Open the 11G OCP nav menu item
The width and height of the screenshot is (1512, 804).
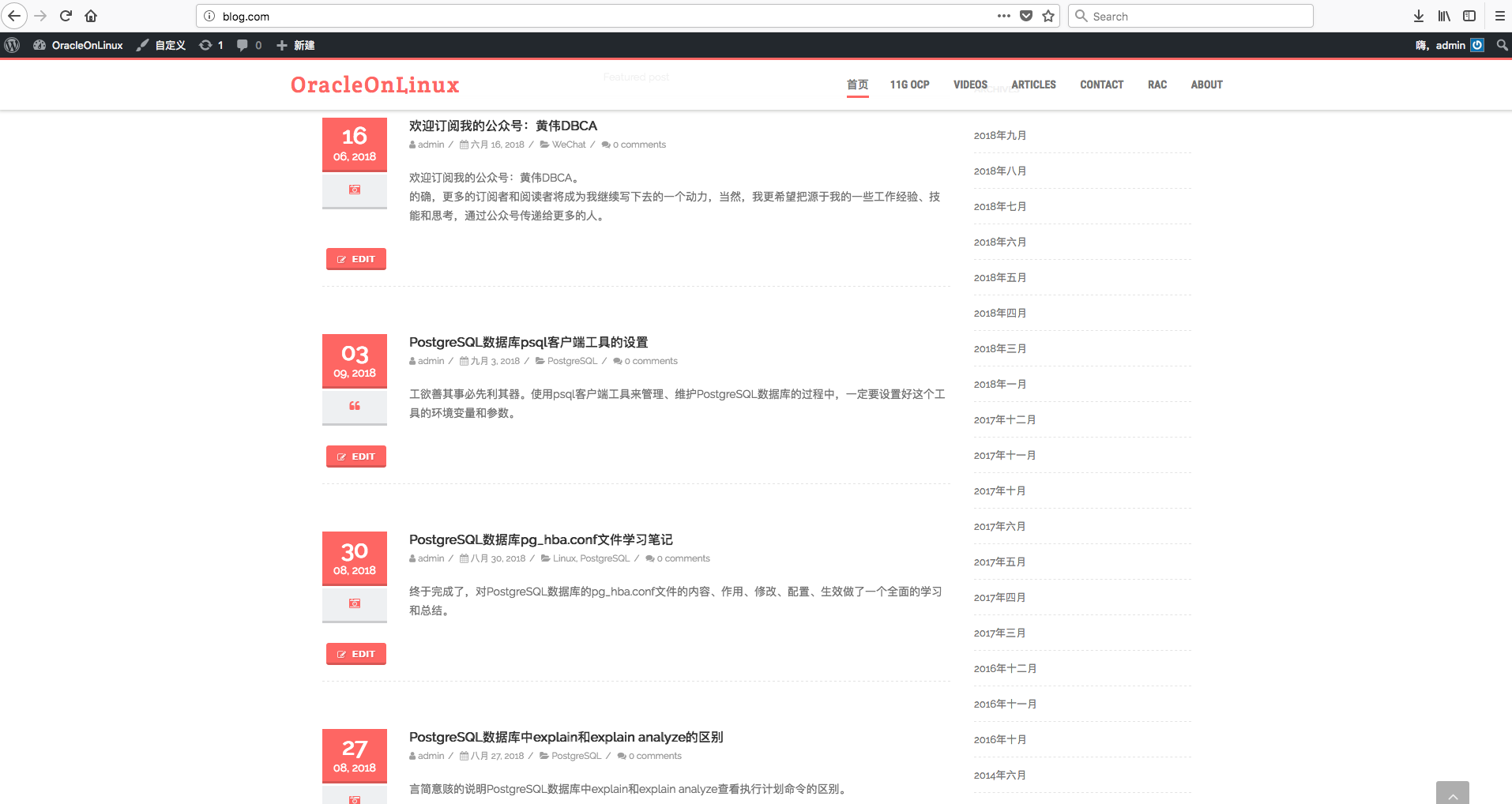(x=909, y=85)
